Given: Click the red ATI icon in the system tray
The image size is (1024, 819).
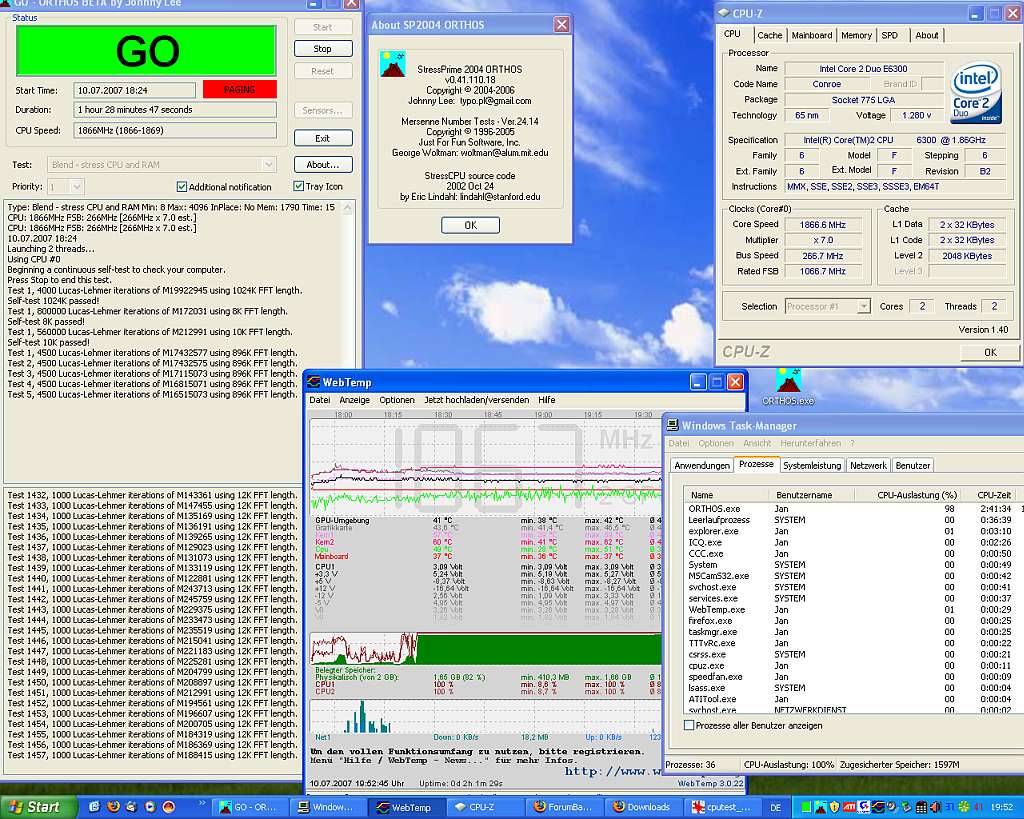Looking at the screenshot, I should coord(849,807).
